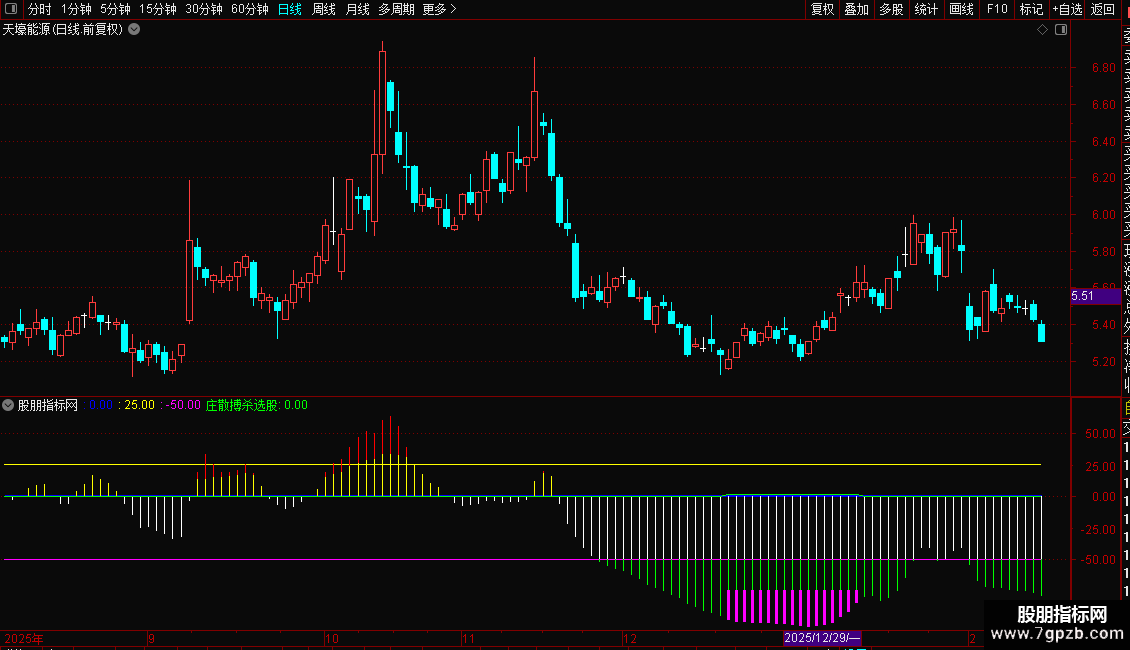Click the 股朋指标网 indicator name

point(48,405)
